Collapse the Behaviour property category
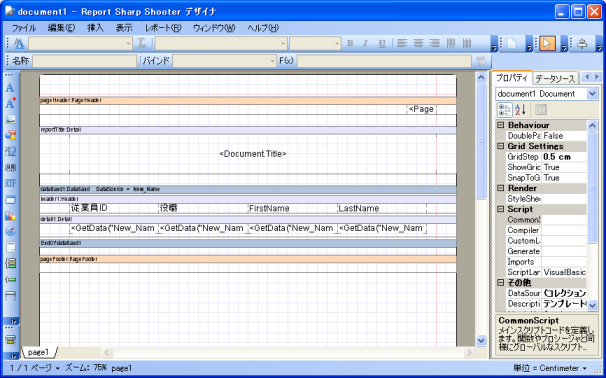This screenshot has height=378, width=606. (501, 125)
